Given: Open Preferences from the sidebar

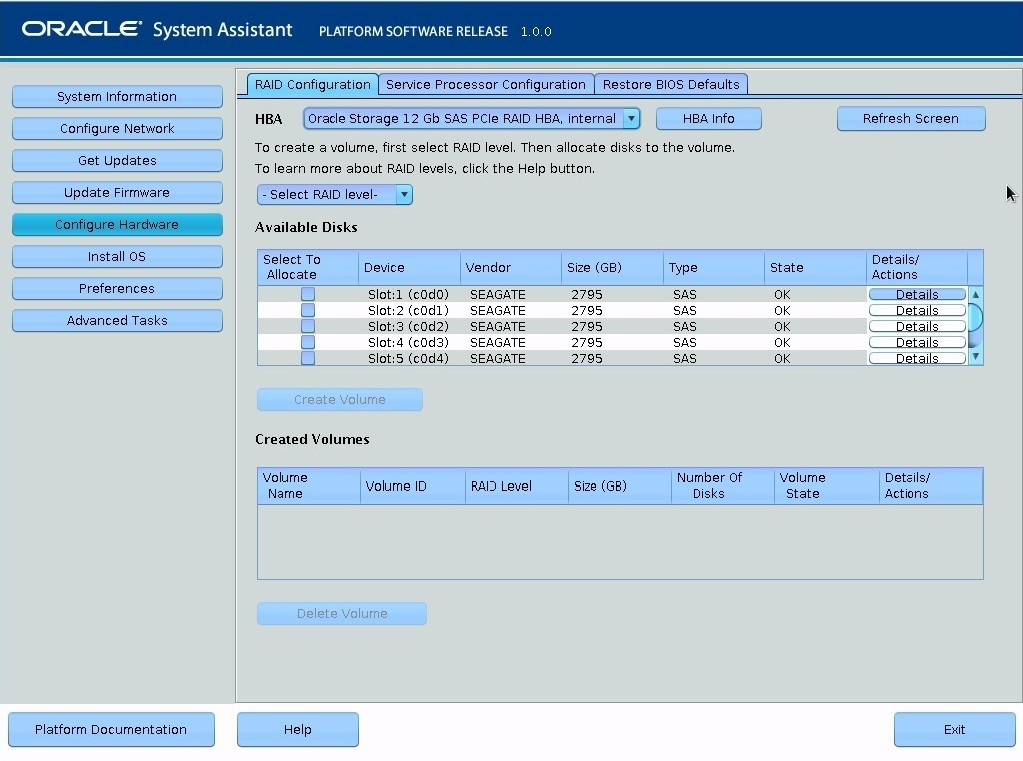Looking at the screenshot, I should pos(117,288).
